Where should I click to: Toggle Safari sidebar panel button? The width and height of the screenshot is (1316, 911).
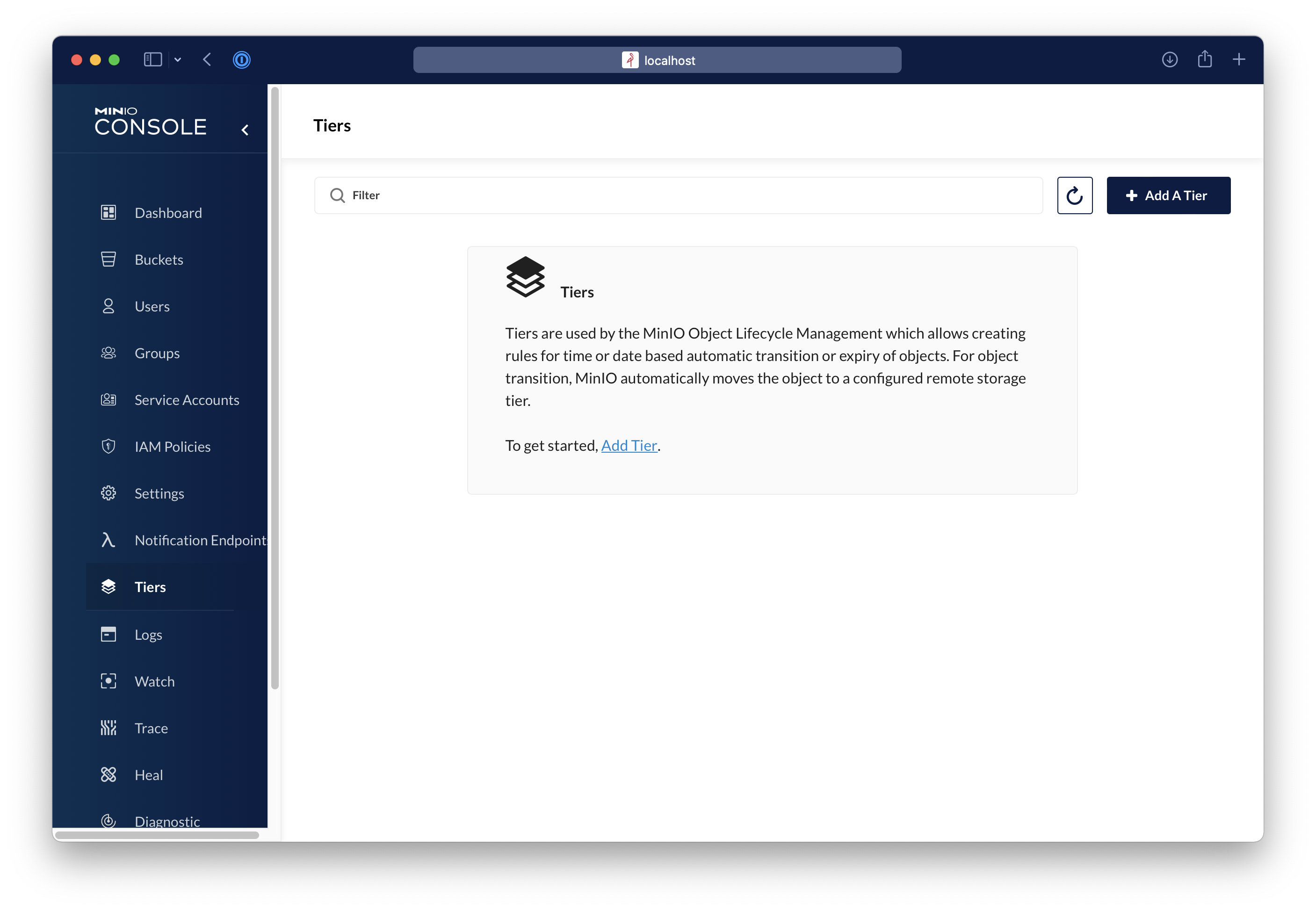pyautogui.click(x=153, y=60)
